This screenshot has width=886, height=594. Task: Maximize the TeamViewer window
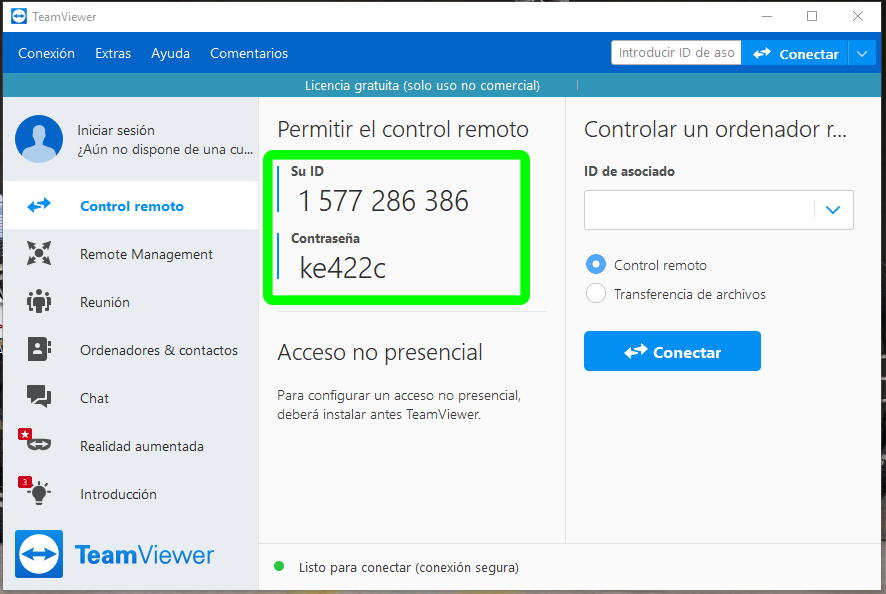(812, 16)
